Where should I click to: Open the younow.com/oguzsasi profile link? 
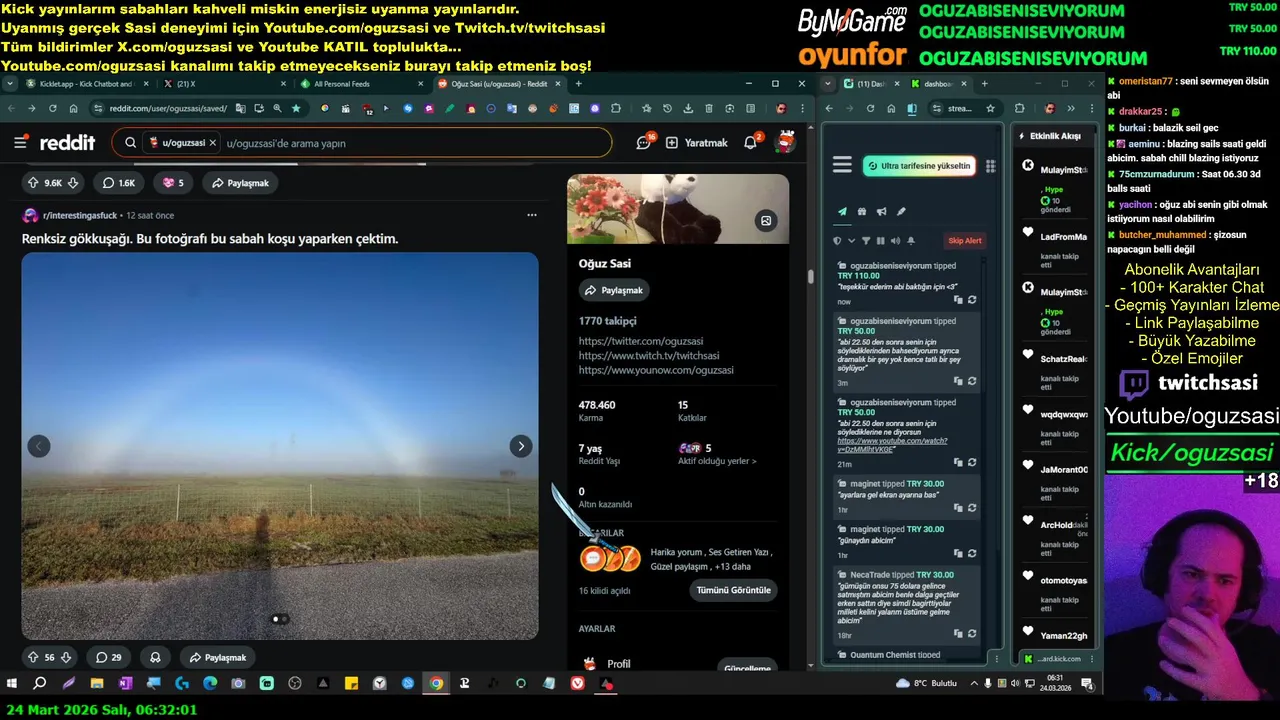pos(656,370)
